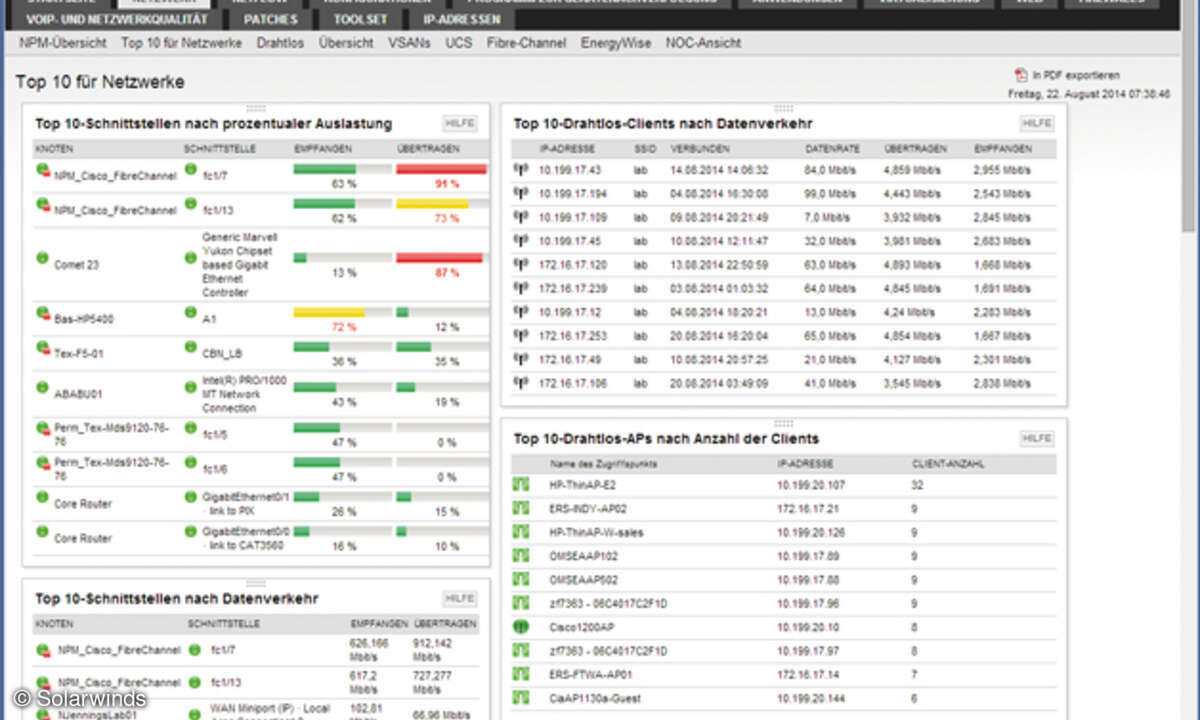Open the UCS submenu item
This screenshot has height=720, width=1200.
point(459,43)
